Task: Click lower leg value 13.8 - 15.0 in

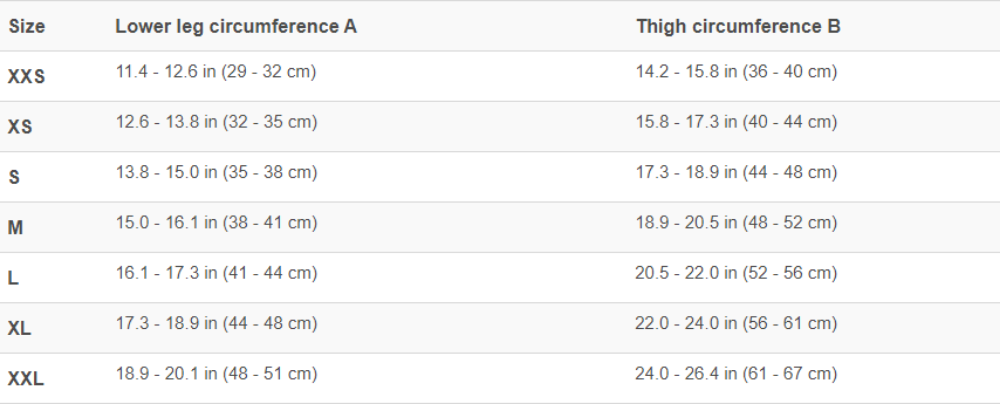Action: (216, 172)
